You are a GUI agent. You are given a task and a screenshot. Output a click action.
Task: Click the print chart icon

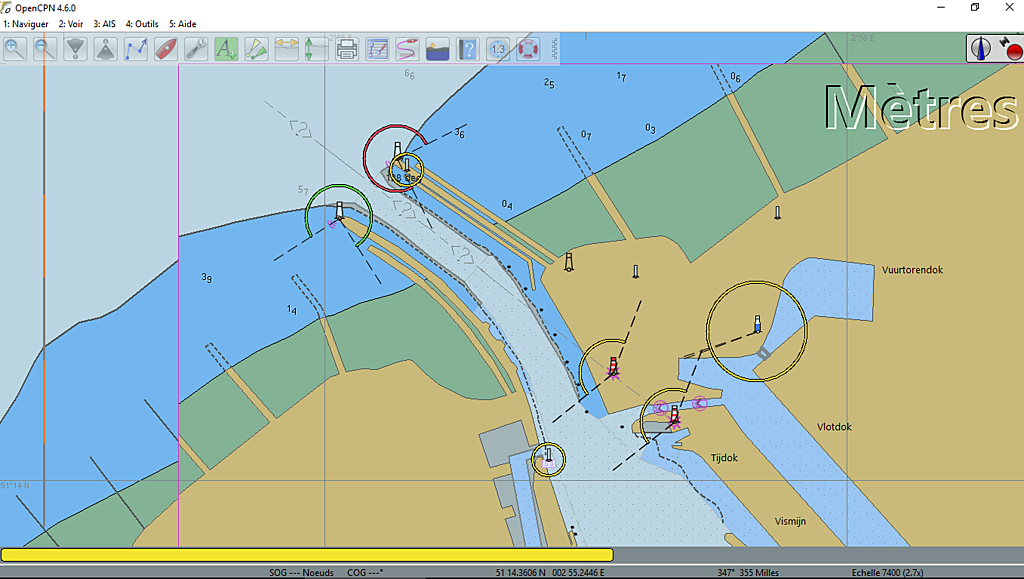347,49
